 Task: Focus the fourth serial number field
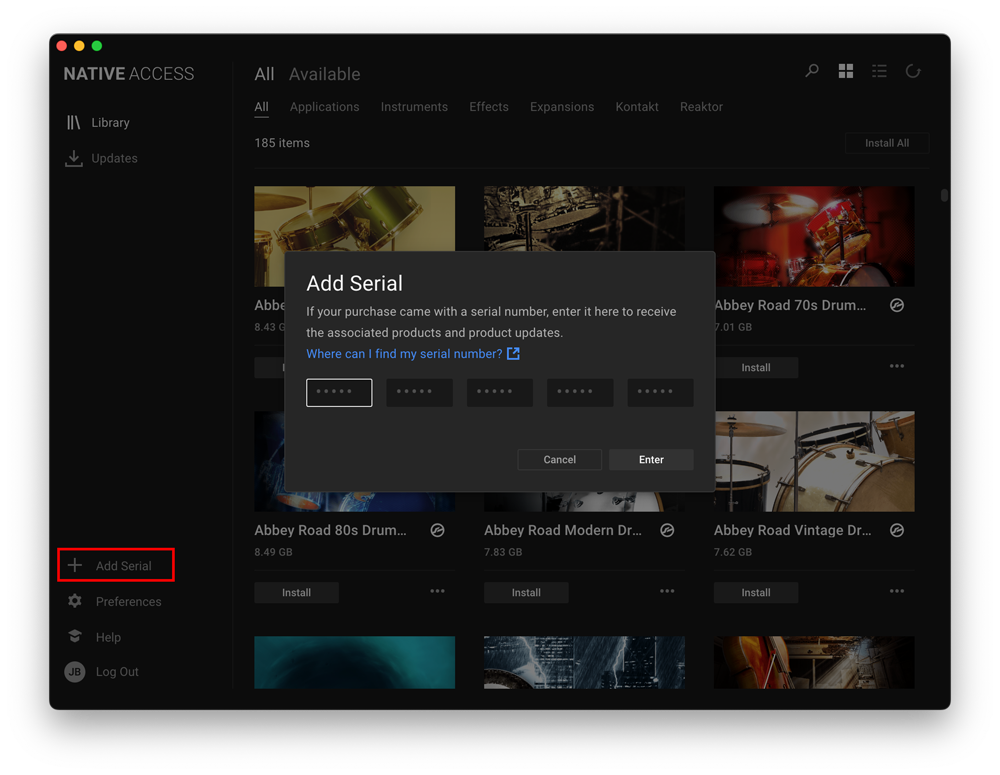pyautogui.click(x=580, y=392)
